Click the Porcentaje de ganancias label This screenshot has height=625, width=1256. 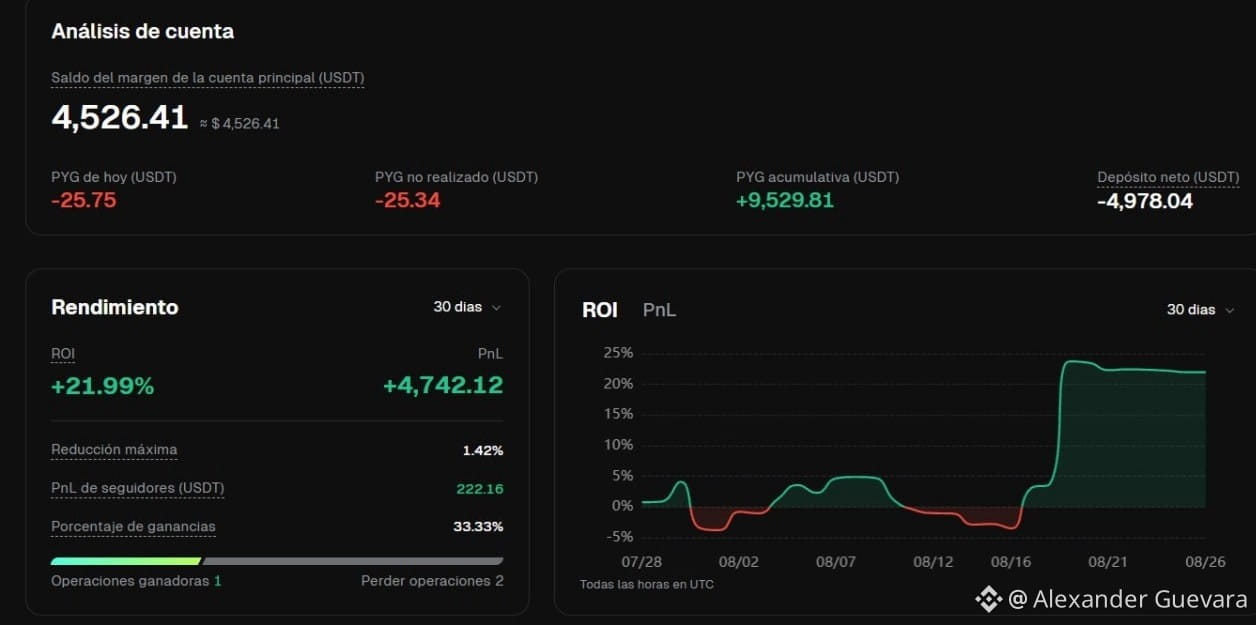click(x=133, y=526)
